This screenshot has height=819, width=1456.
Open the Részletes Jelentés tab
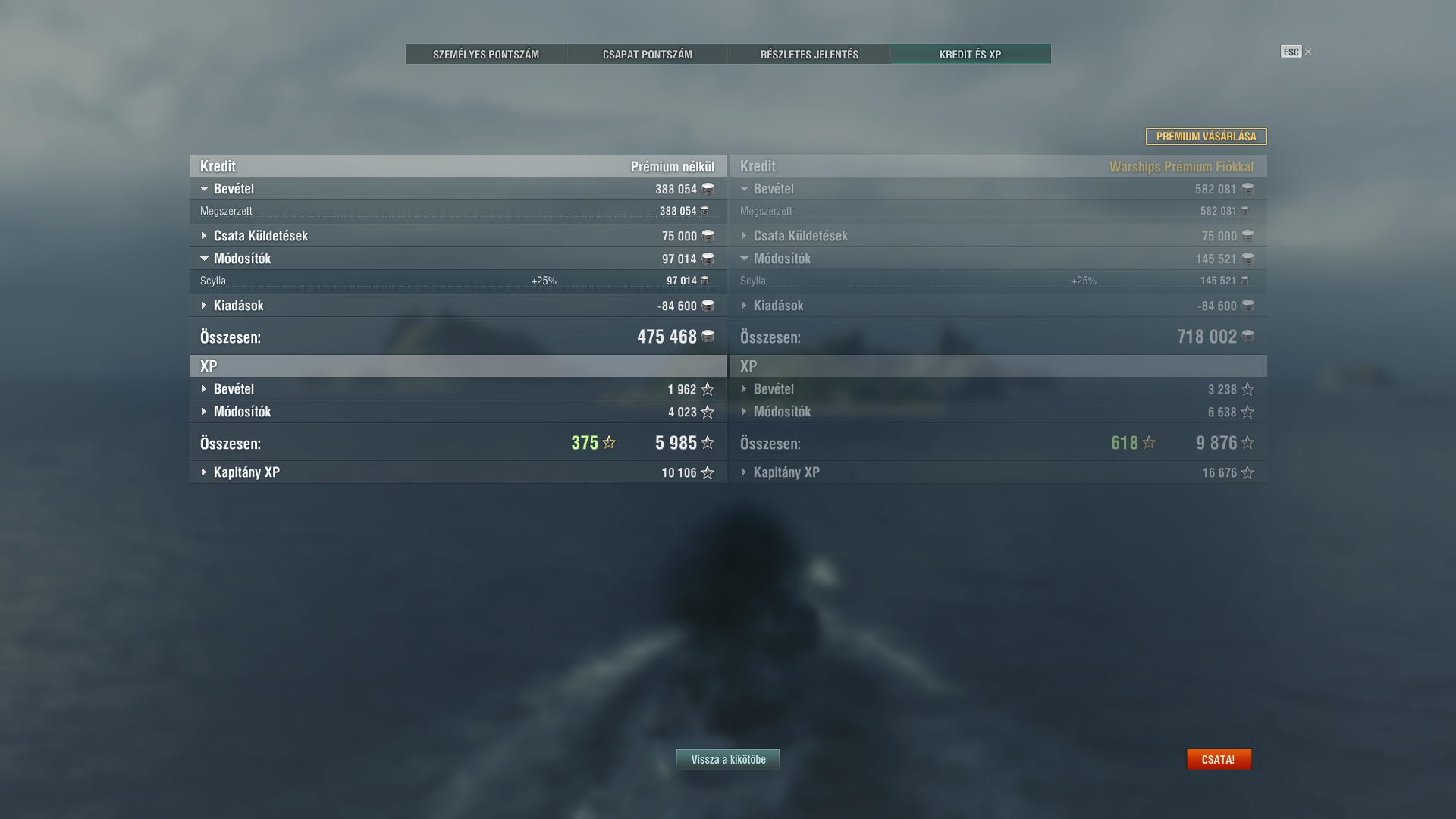(x=809, y=55)
